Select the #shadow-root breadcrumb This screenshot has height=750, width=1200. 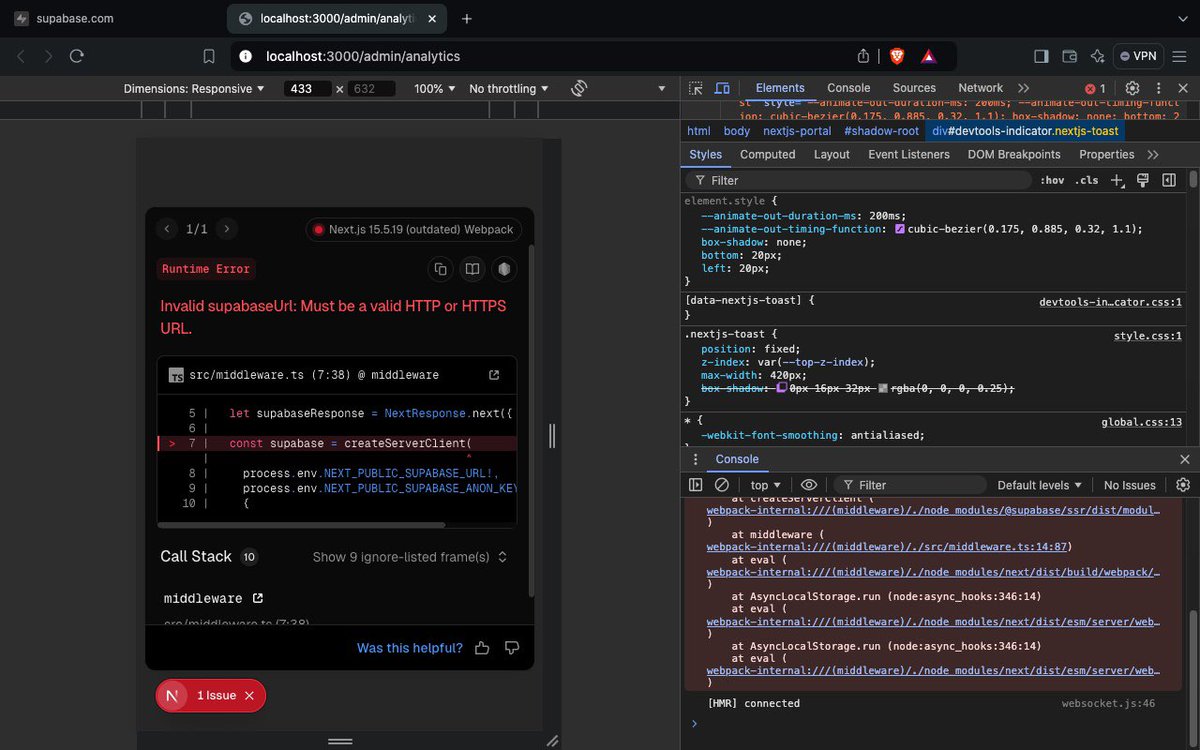tap(881, 131)
